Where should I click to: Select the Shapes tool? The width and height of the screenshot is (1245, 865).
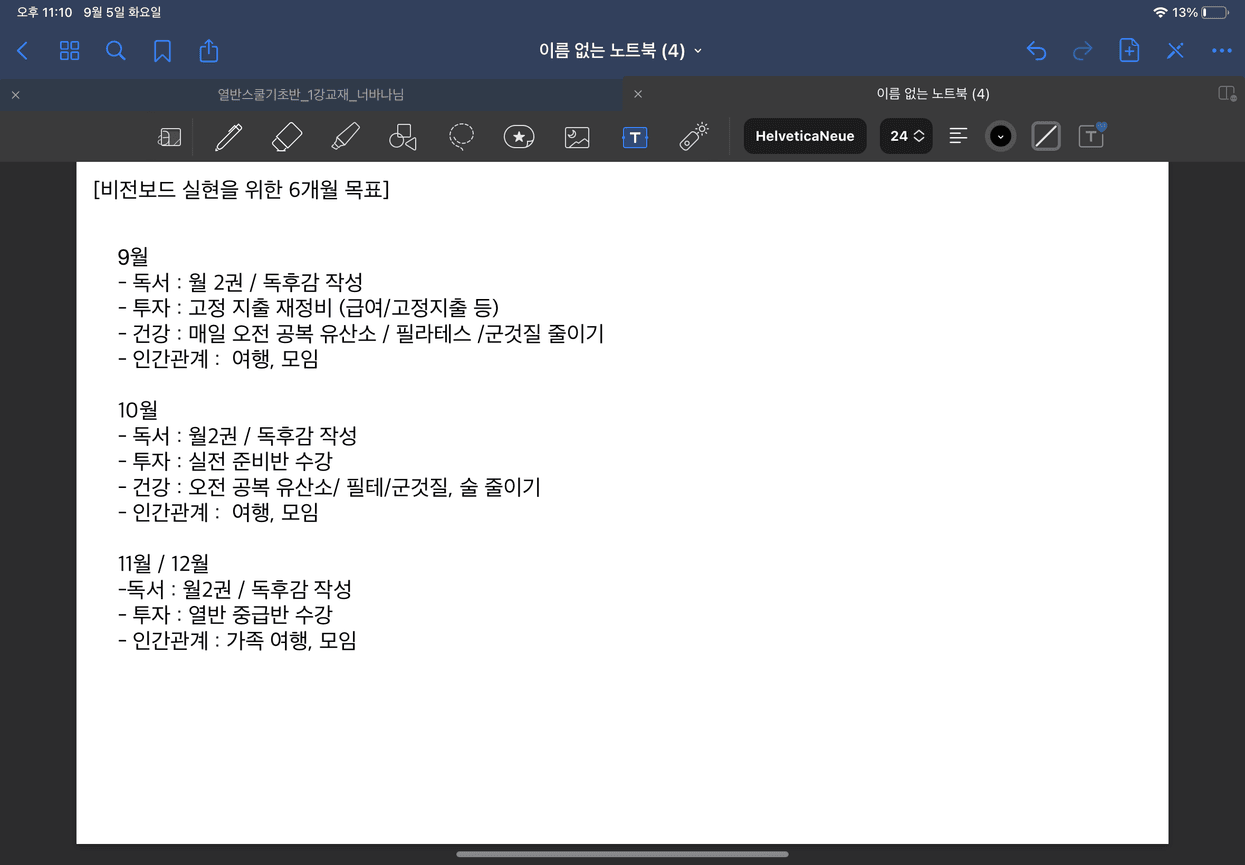(x=403, y=137)
